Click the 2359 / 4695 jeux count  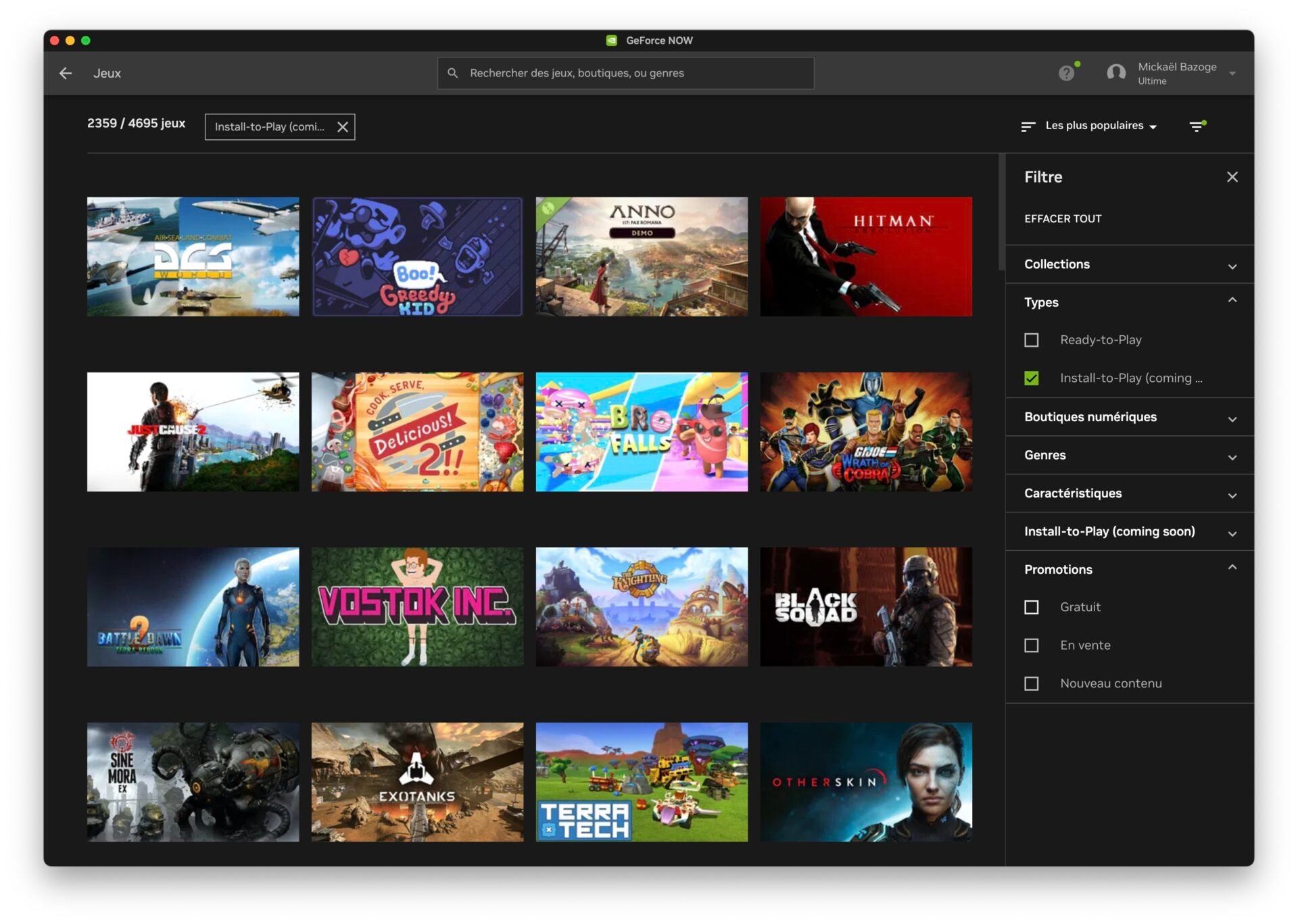(x=136, y=123)
